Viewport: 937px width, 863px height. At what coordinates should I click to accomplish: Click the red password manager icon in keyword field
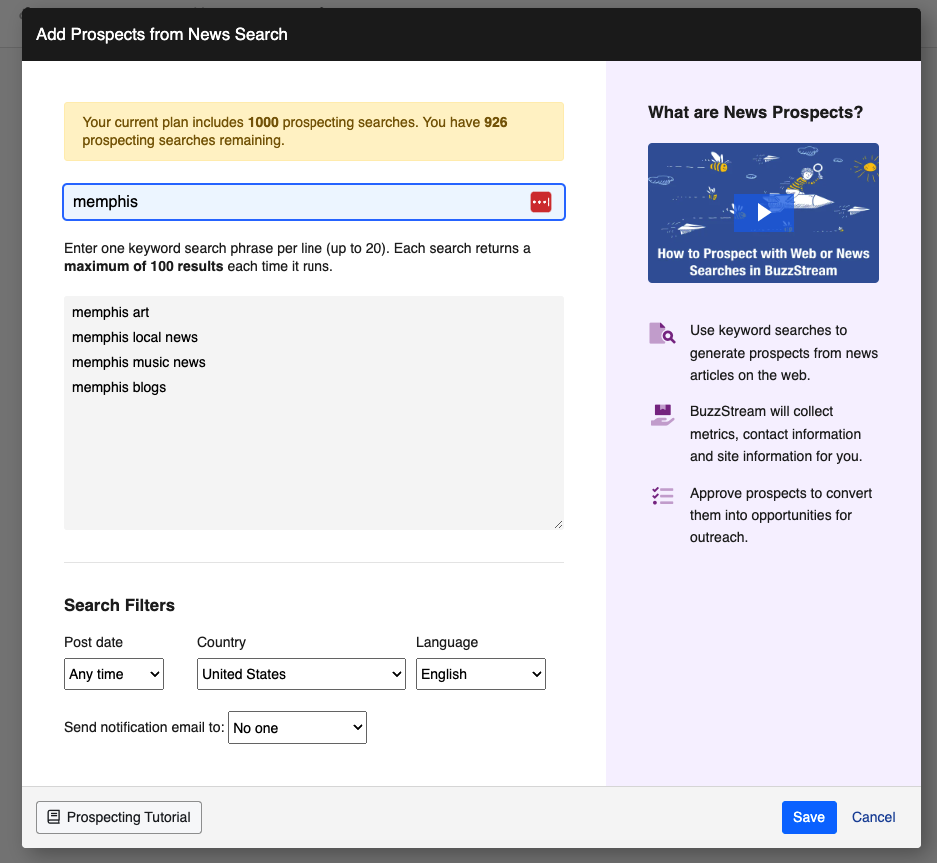pyautogui.click(x=541, y=201)
